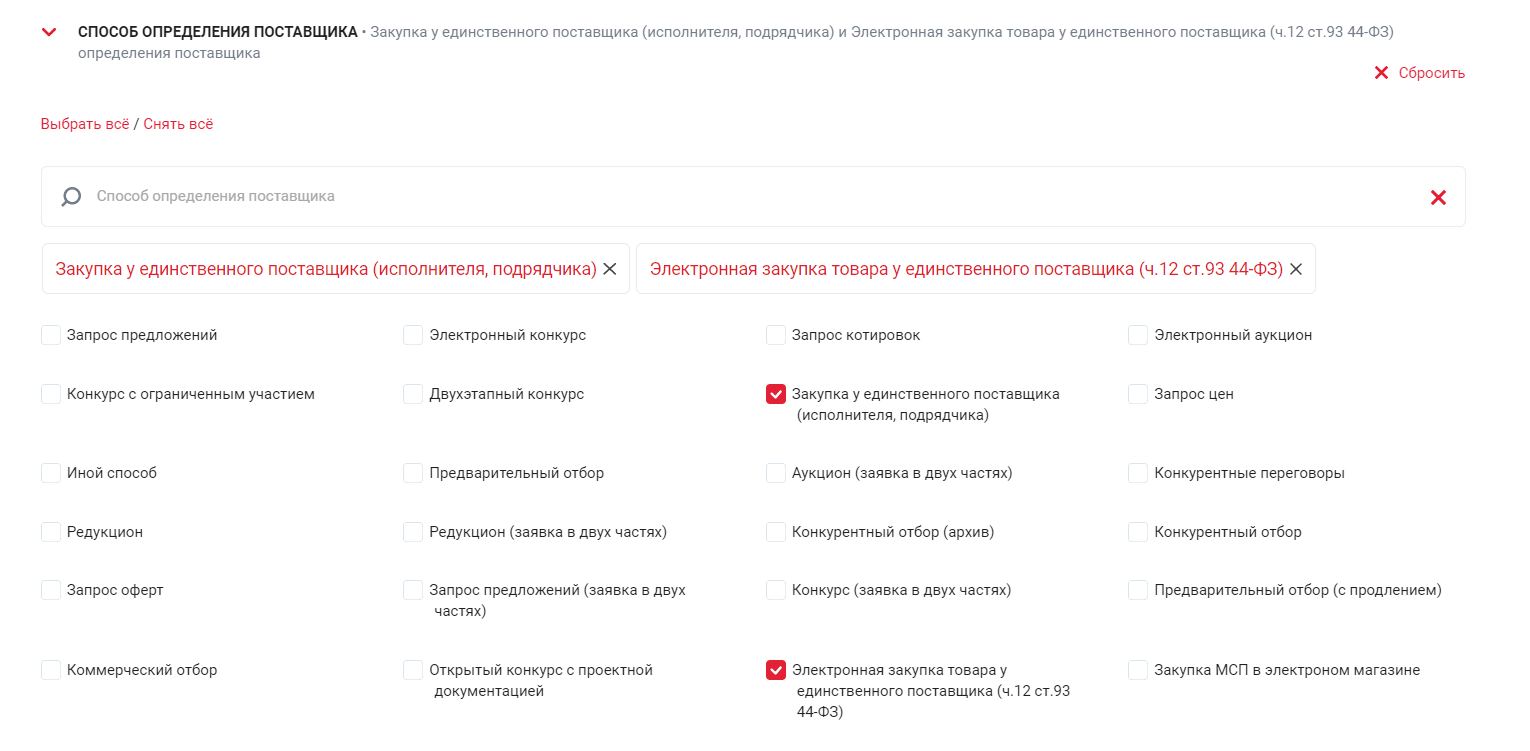Clear search field with red X icon
The image size is (1530, 751).
[x=1438, y=198]
